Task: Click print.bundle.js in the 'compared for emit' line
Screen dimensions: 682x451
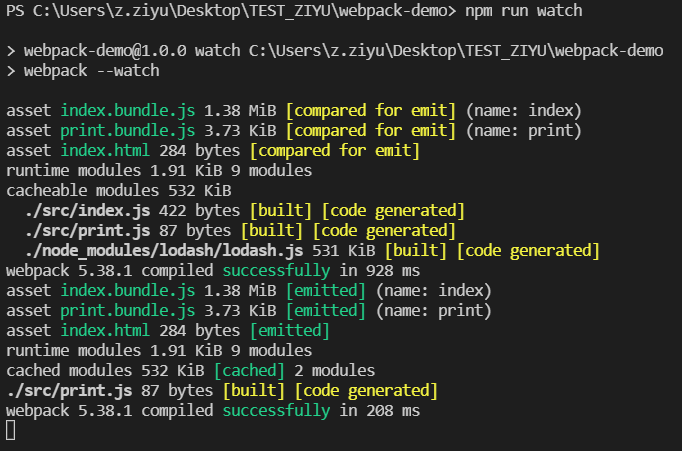Action: coord(127,130)
